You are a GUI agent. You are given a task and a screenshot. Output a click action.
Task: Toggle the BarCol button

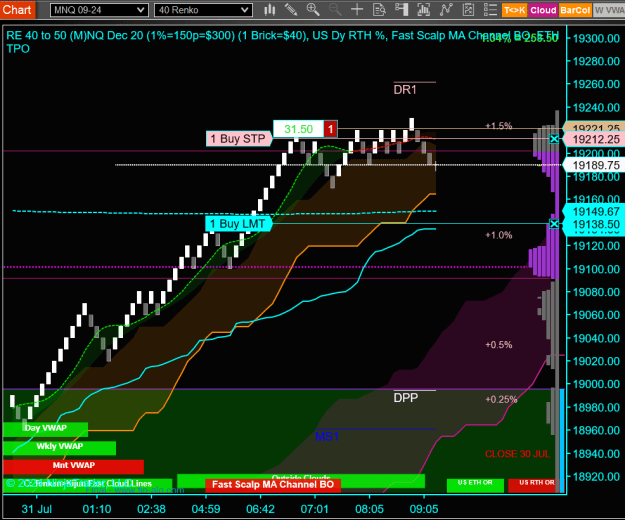click(575, 10)
